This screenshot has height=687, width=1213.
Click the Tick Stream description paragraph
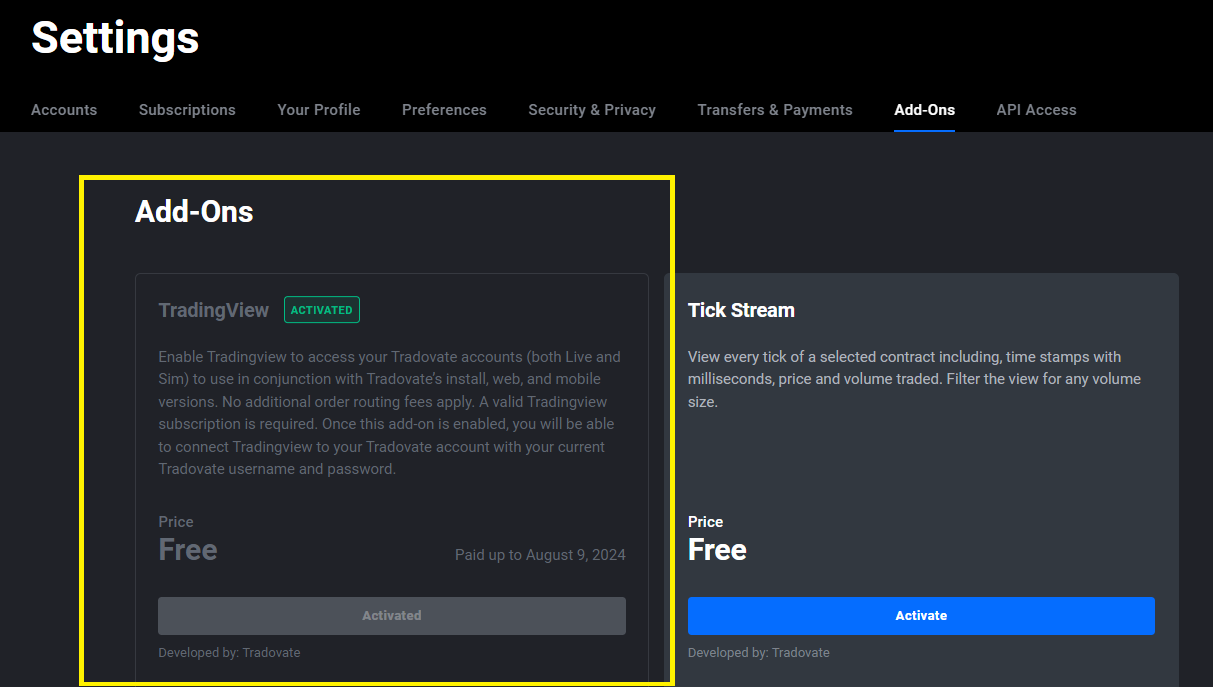[915, 379]
